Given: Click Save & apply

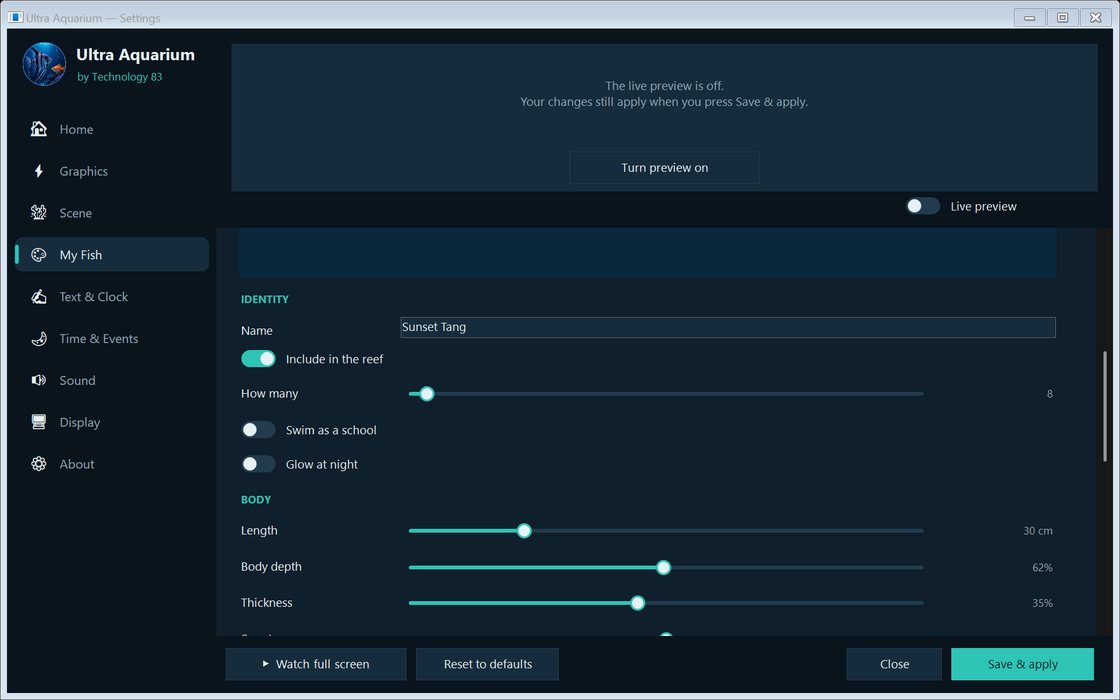Looking at the screenshot, I should click(x=1022, y=664).
